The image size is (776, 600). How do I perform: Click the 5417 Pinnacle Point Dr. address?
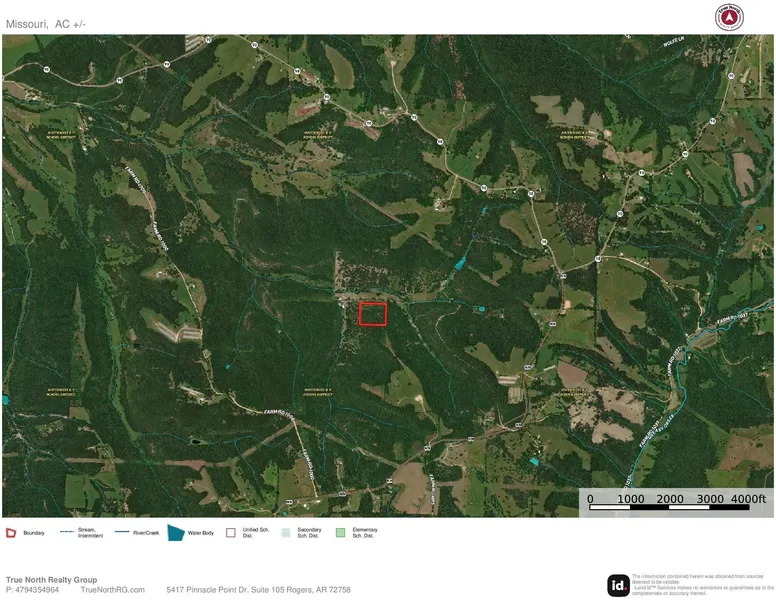(258, 590)
